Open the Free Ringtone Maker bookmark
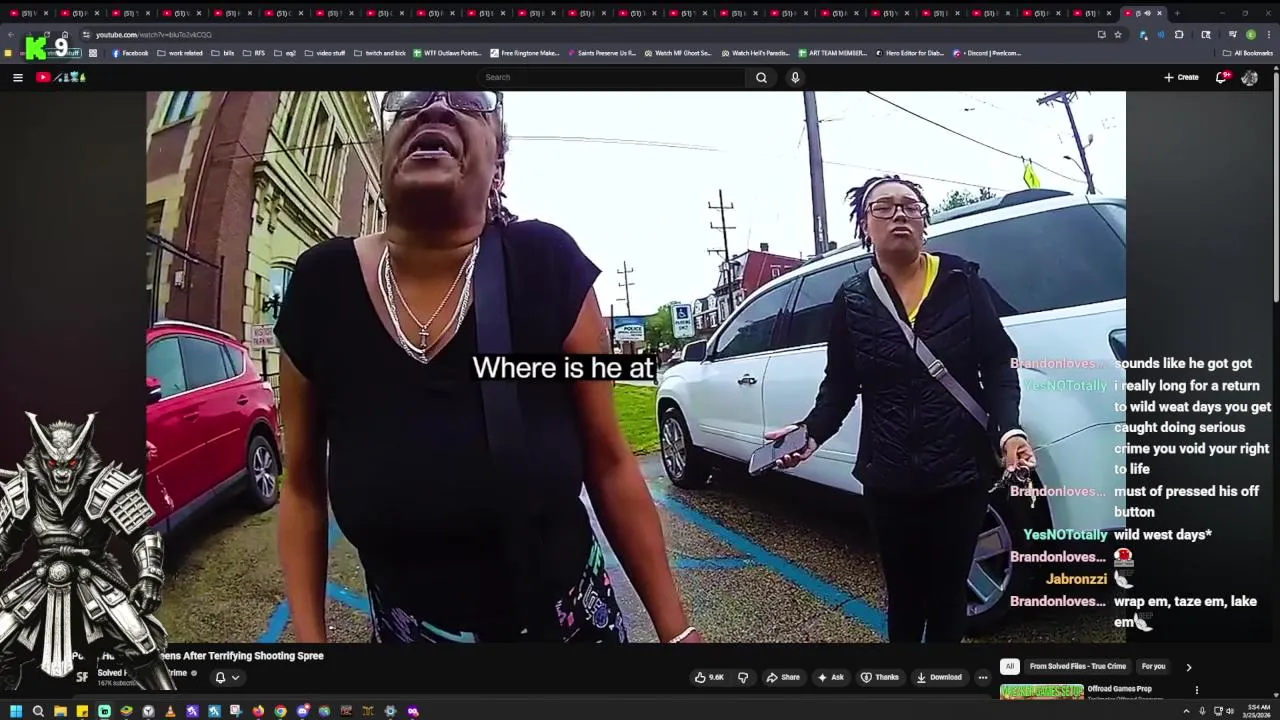This screenshot has width=1280, height=720. 524,53
